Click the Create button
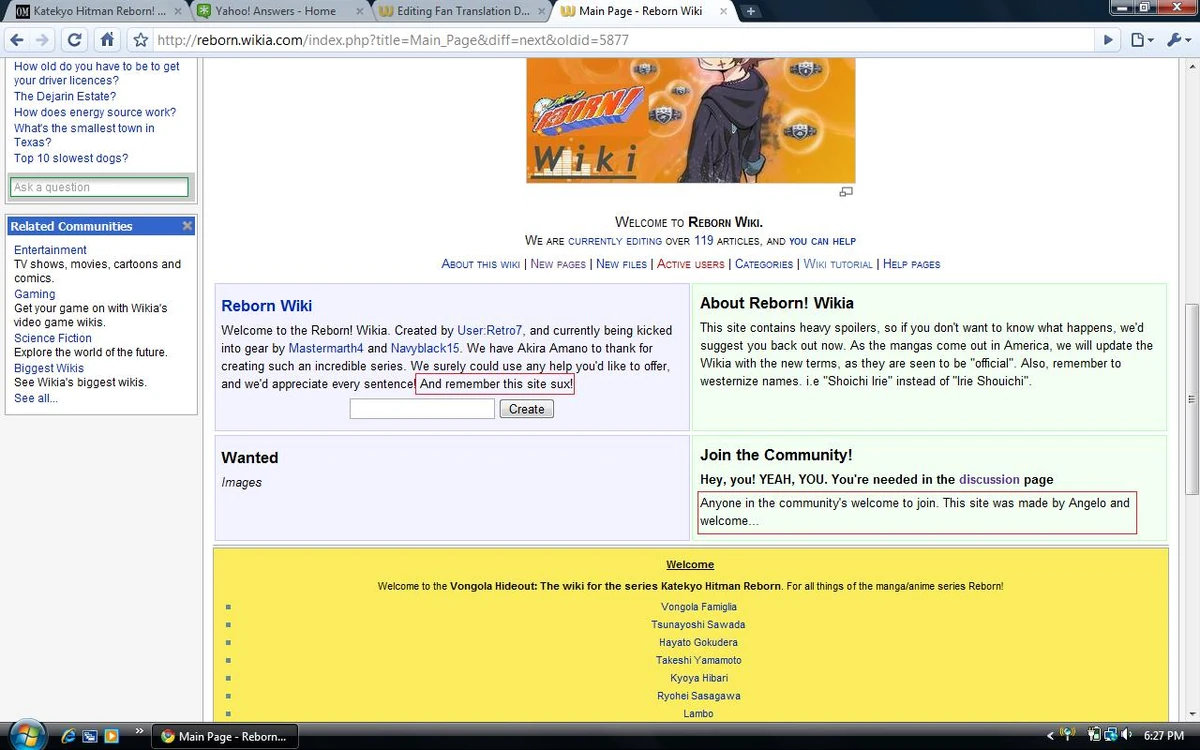 (526, 409)
